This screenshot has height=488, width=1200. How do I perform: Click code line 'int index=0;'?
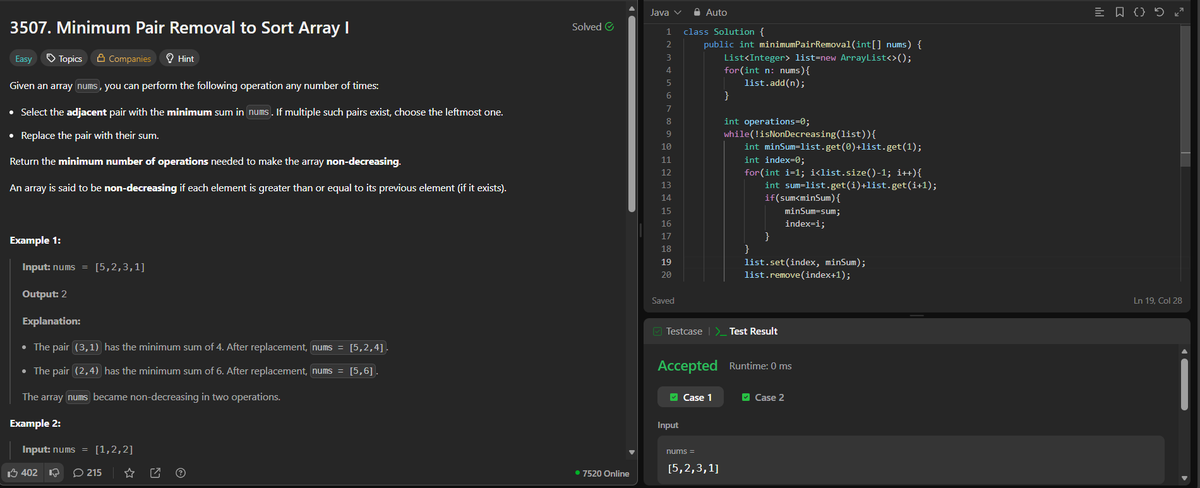[x=775, y=159]
